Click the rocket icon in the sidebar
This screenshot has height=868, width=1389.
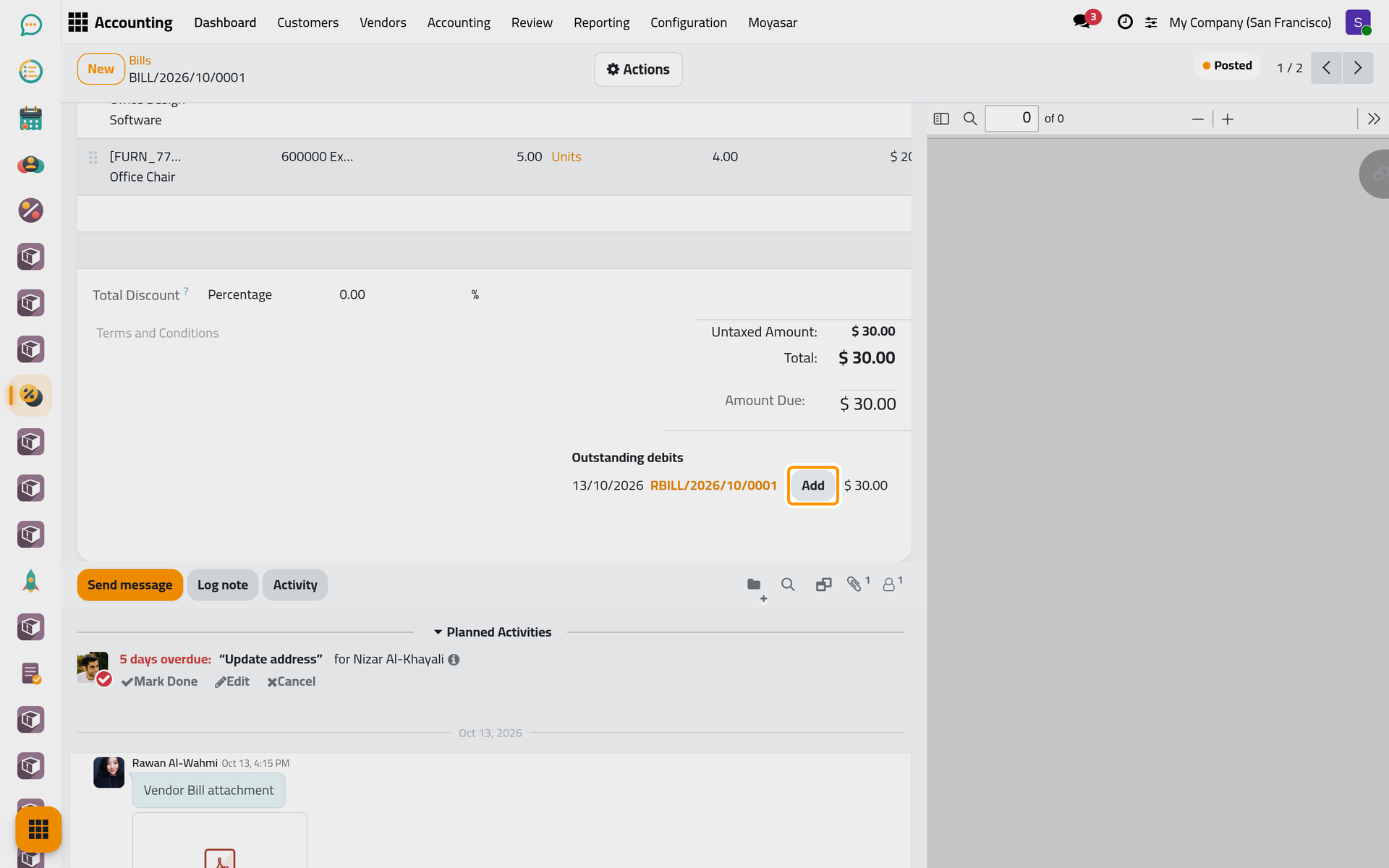[30, 581]
